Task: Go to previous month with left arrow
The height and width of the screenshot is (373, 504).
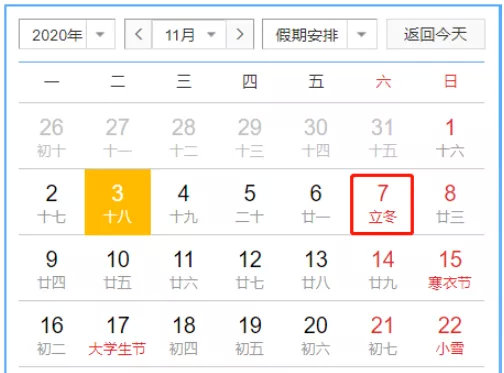Action: pos(139,34)
